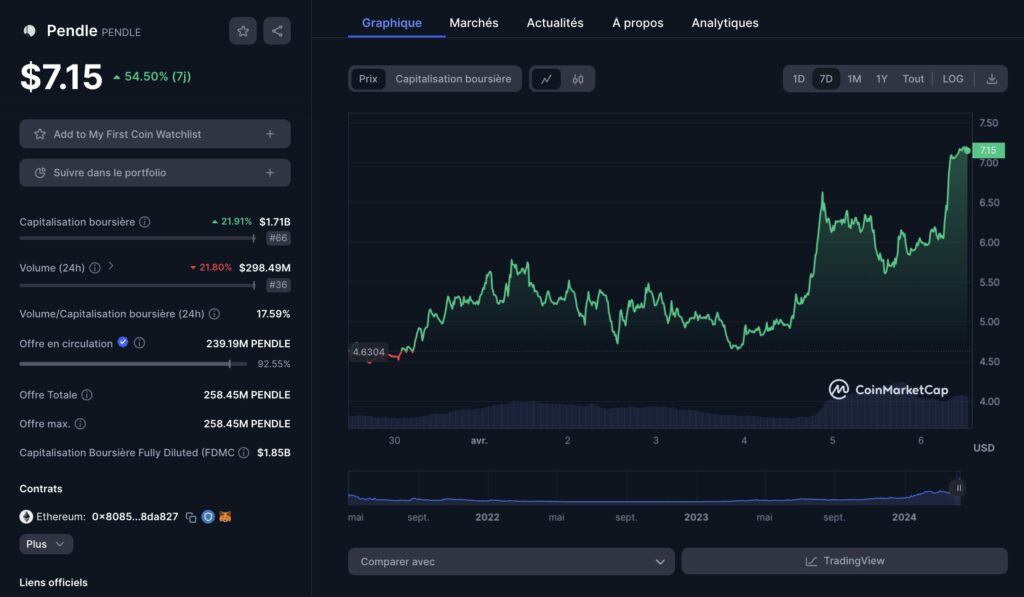Switch to the Actualités tab

(555, 23)
